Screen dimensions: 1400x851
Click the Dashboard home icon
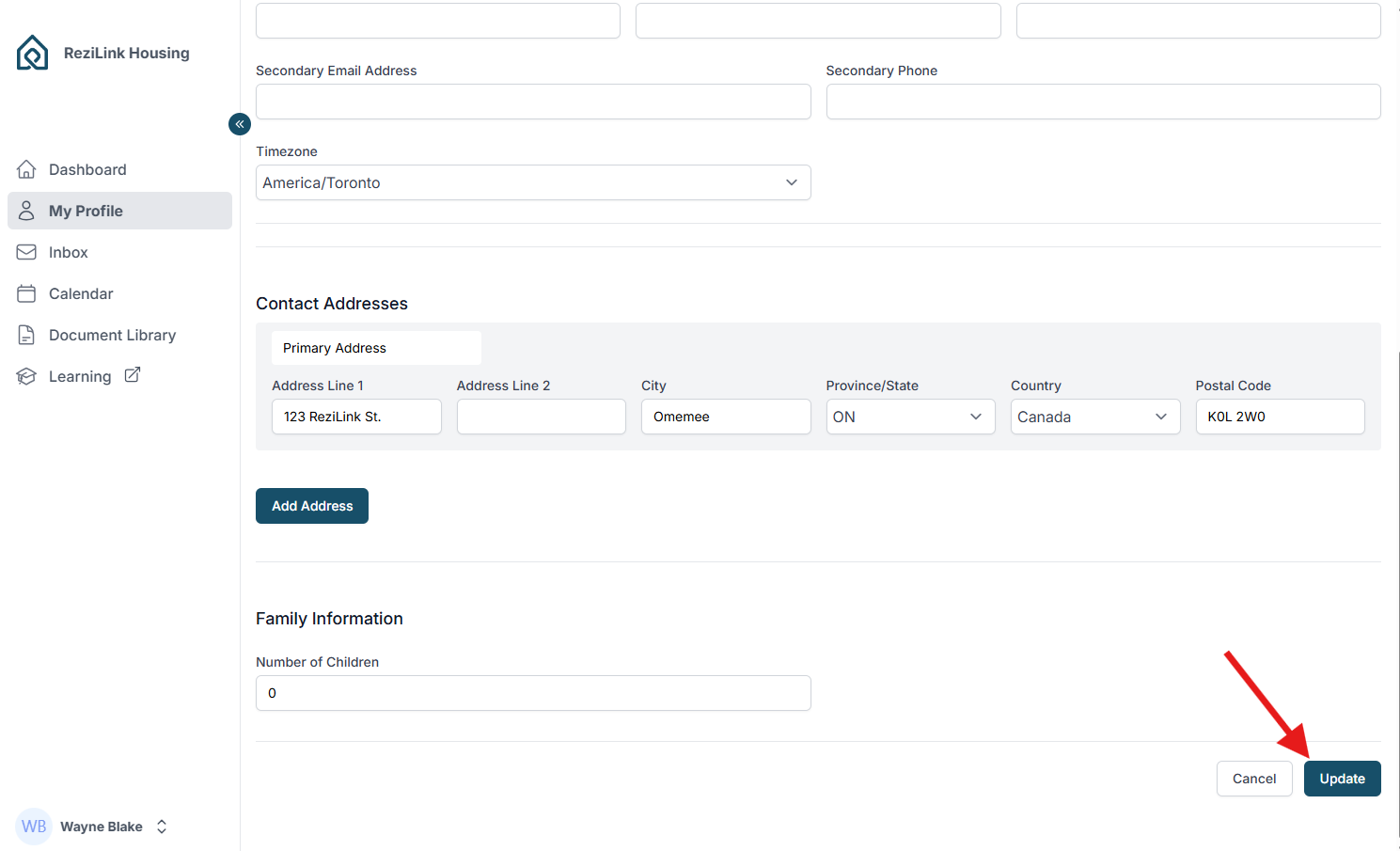26,169
